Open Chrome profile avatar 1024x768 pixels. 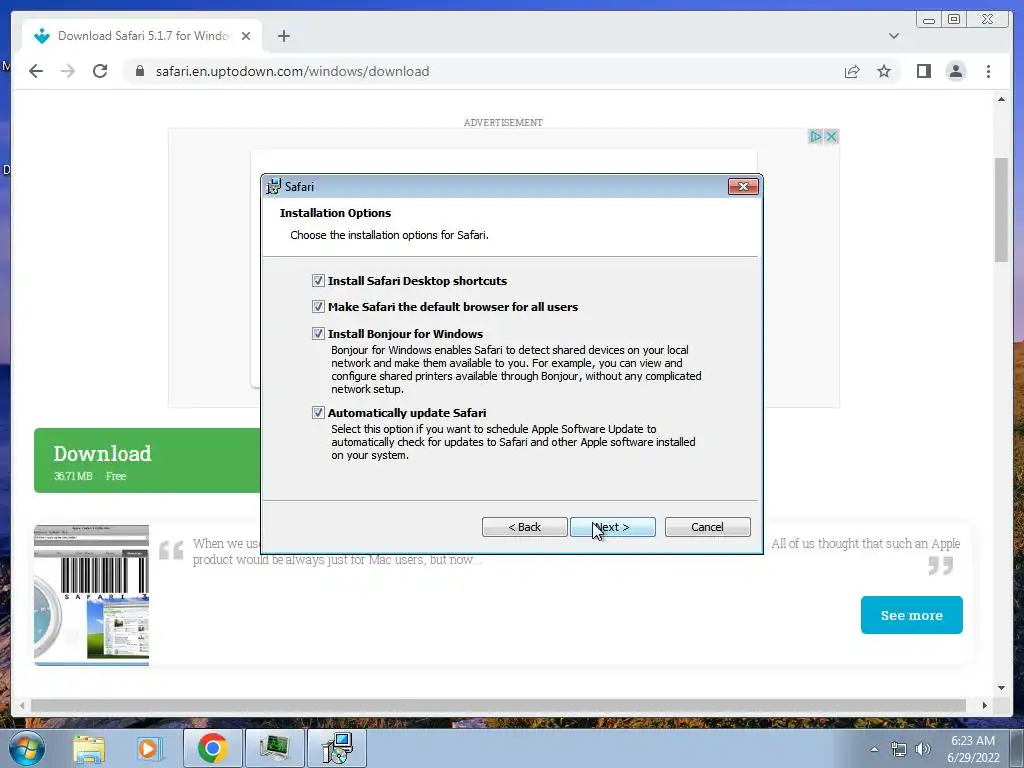coord(955,71)
